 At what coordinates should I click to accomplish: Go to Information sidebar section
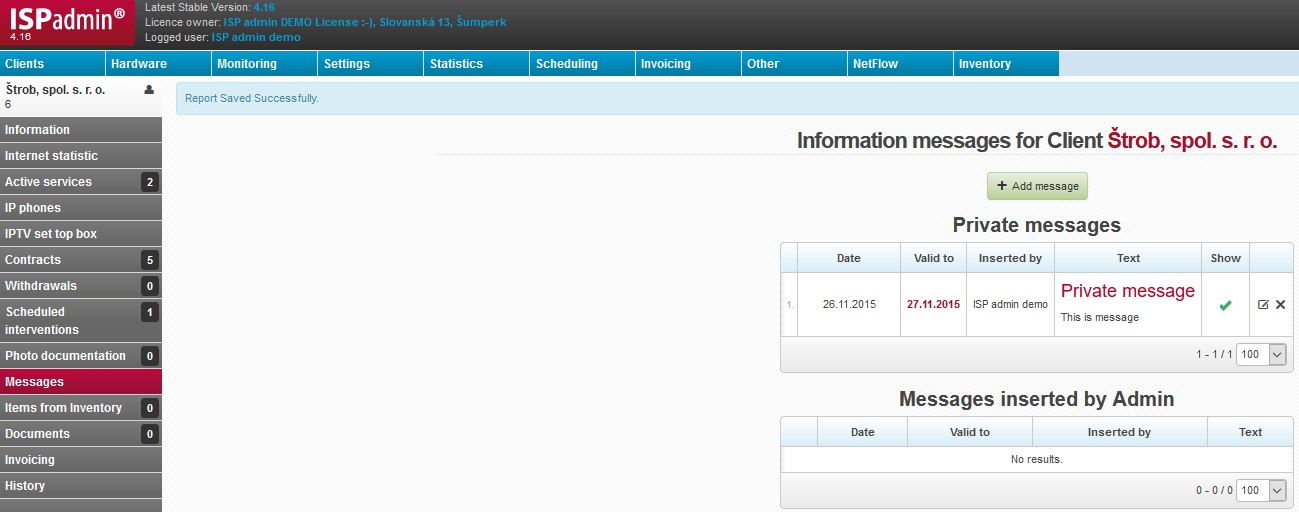(x=81, y=130)
